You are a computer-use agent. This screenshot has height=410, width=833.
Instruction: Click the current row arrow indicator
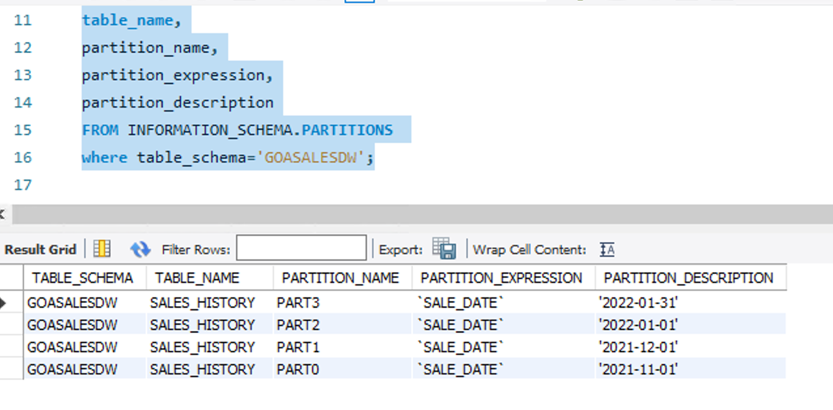6,301
